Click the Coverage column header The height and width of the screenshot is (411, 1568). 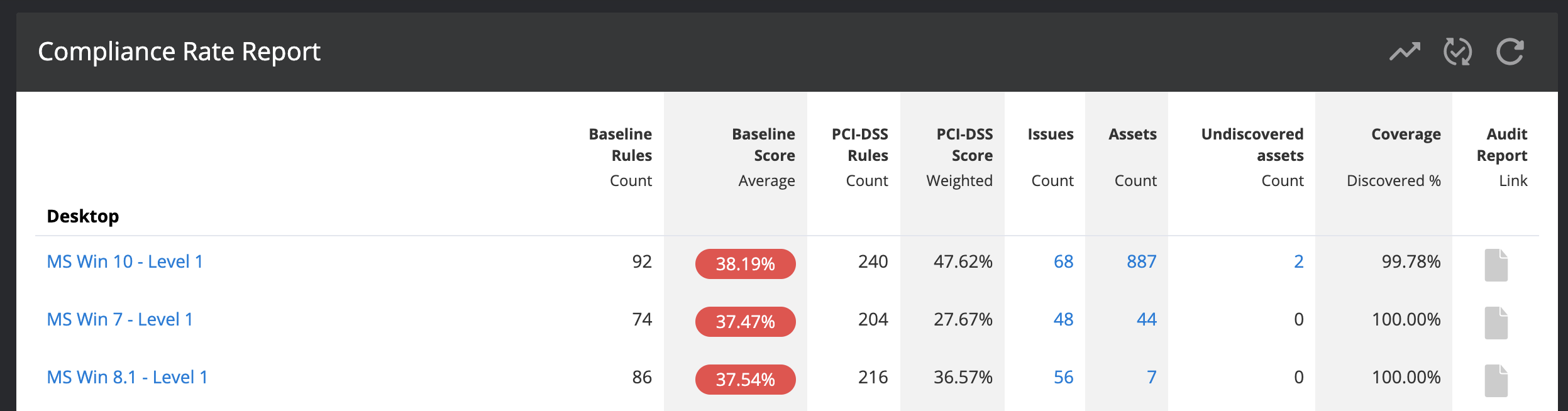(1406, 134)
